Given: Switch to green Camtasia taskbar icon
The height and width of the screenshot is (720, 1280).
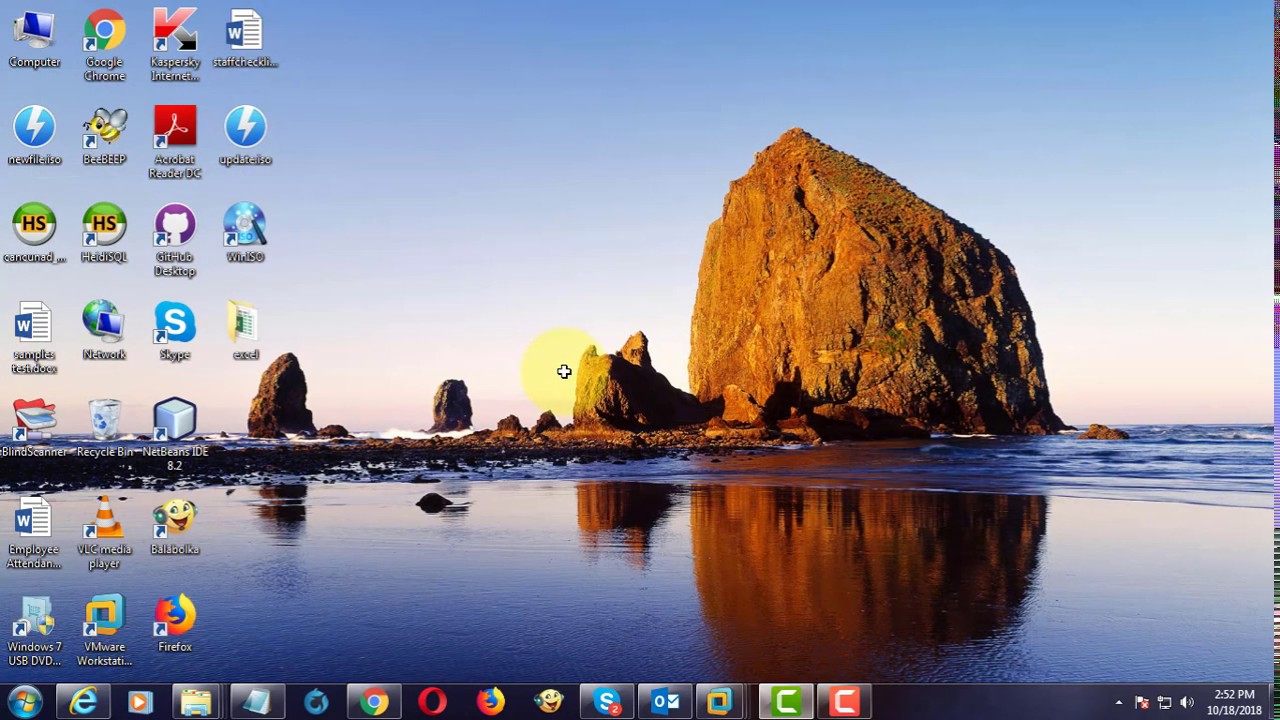Looking at the screenshot, I should pos(786,701).
